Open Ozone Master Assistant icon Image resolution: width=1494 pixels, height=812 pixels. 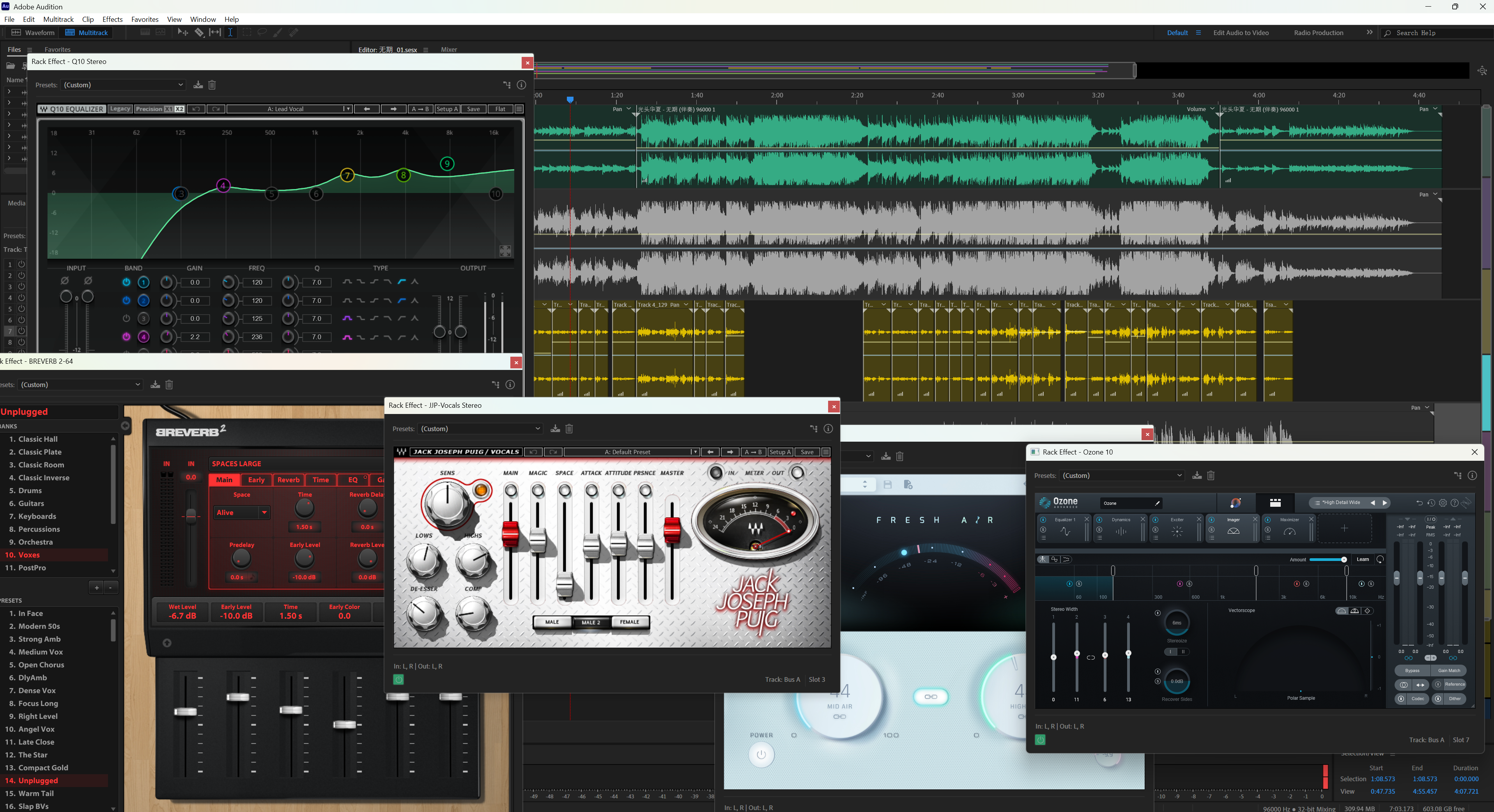(x=1236, y=503)
